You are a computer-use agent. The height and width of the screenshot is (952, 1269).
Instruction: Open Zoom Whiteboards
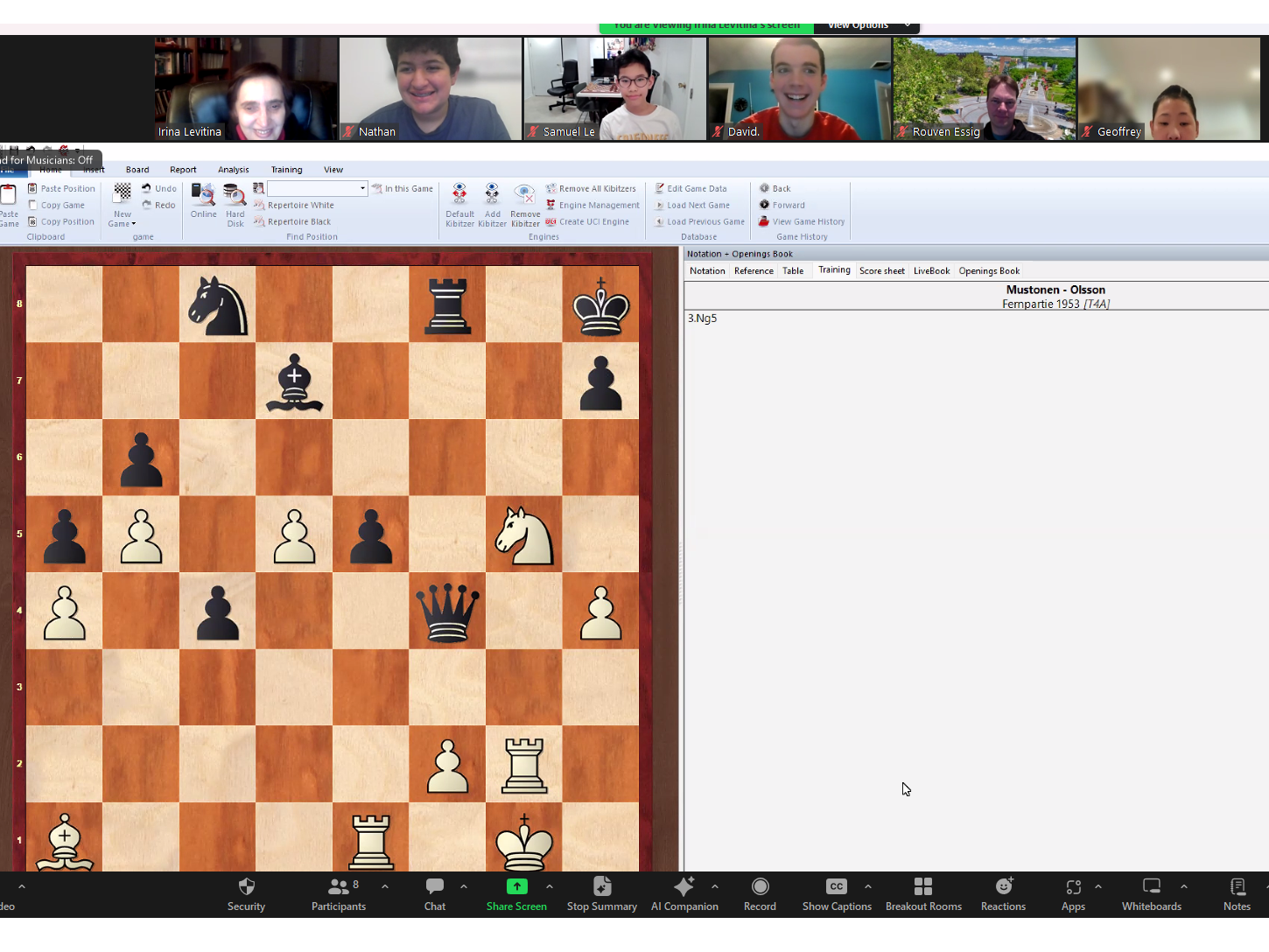1151,894
